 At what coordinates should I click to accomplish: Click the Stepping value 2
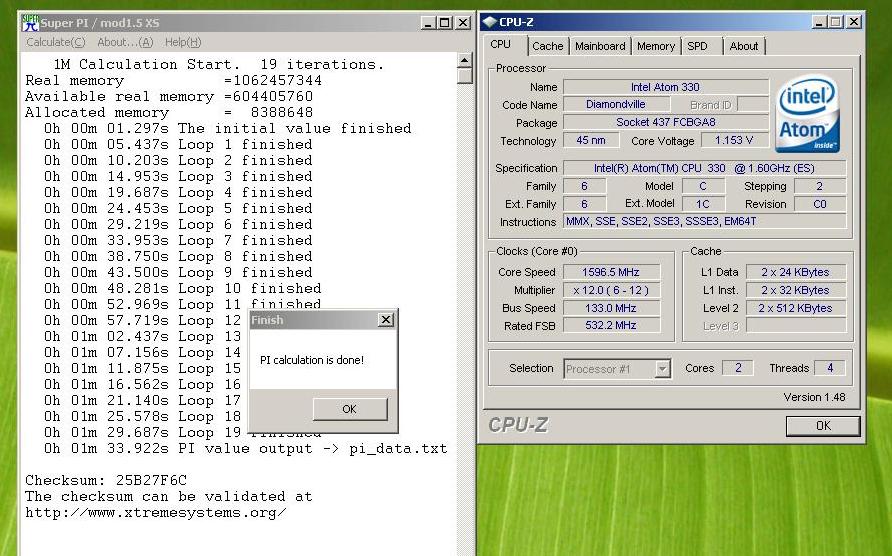tap(820, 186)
